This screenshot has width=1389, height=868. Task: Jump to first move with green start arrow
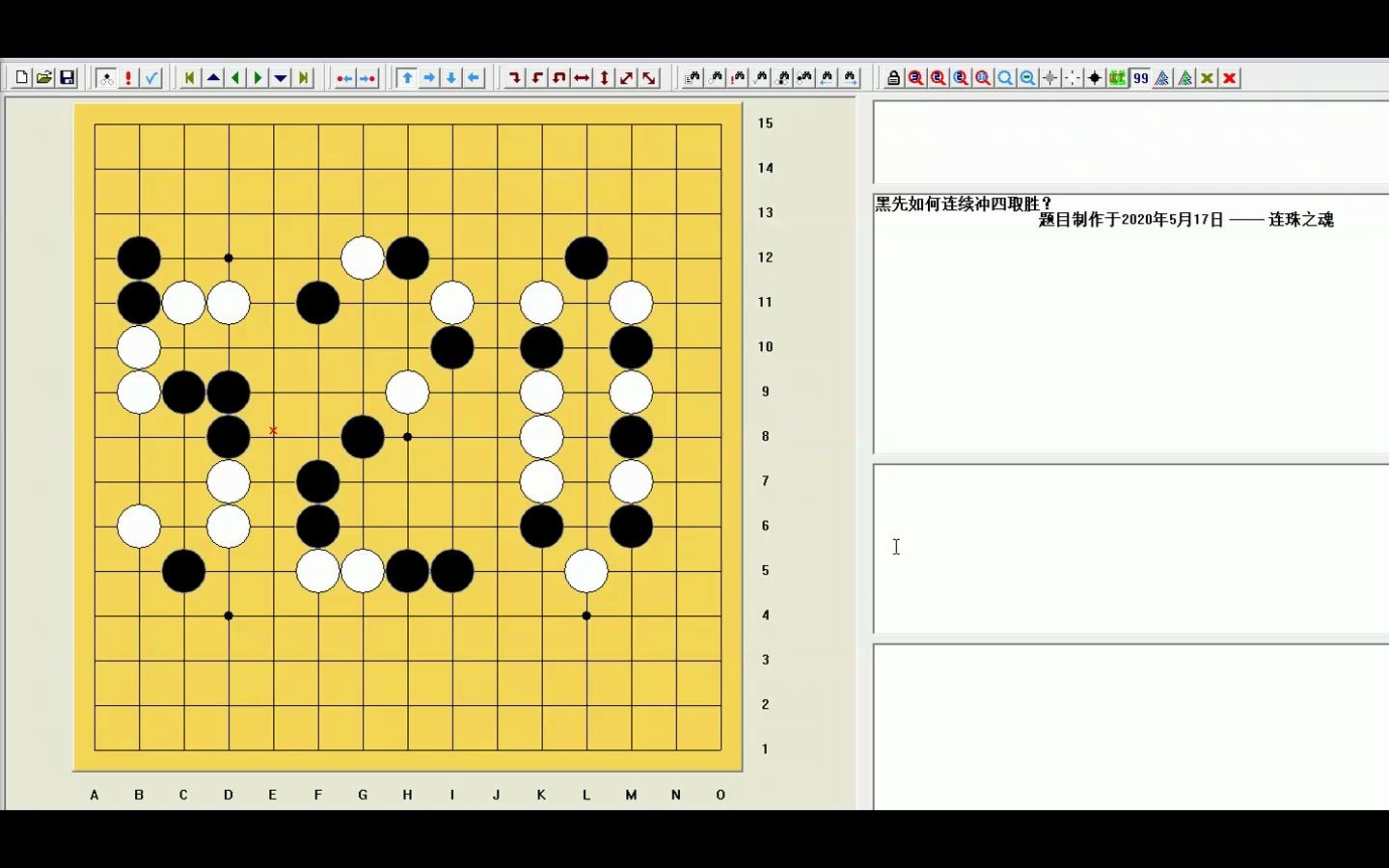click(x=190, y=78)
